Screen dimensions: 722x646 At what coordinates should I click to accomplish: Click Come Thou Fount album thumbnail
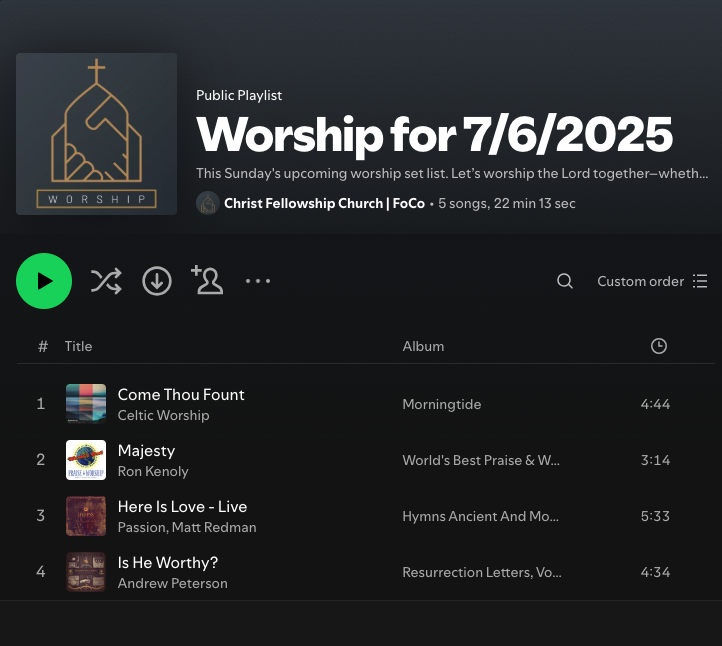coord(86,404)
